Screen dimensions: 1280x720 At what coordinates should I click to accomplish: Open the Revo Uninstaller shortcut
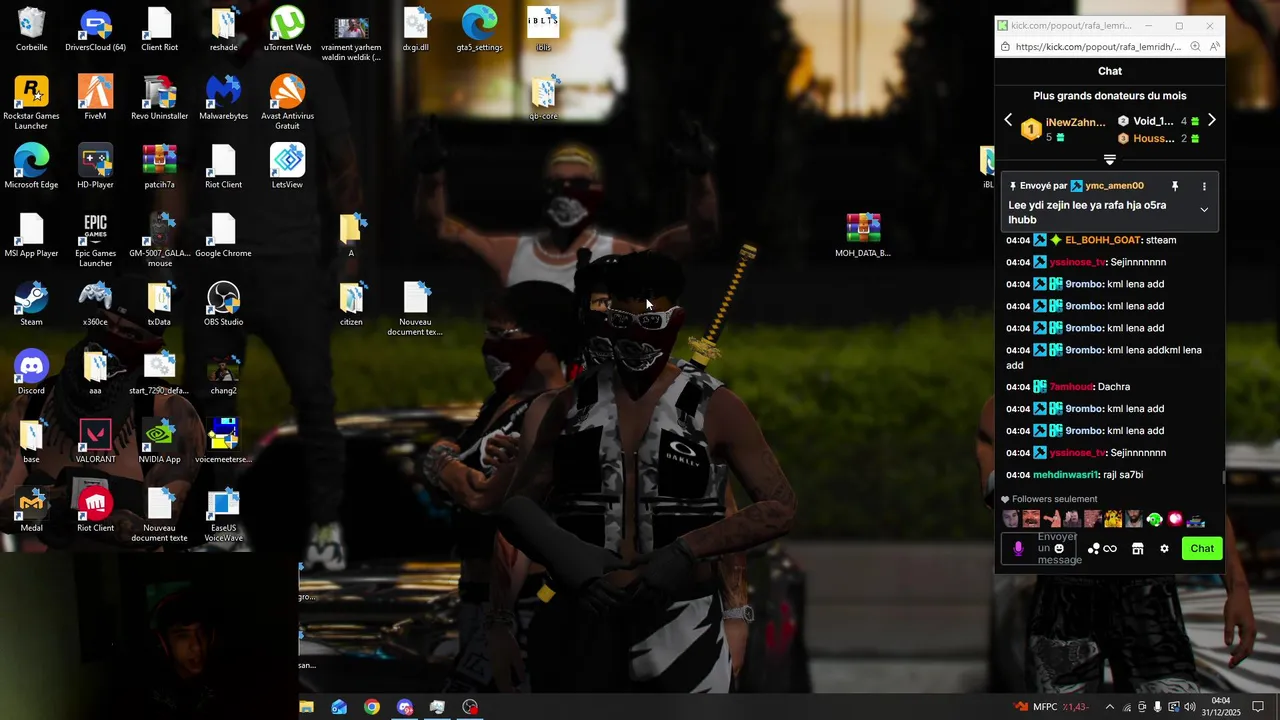[159, 97]
